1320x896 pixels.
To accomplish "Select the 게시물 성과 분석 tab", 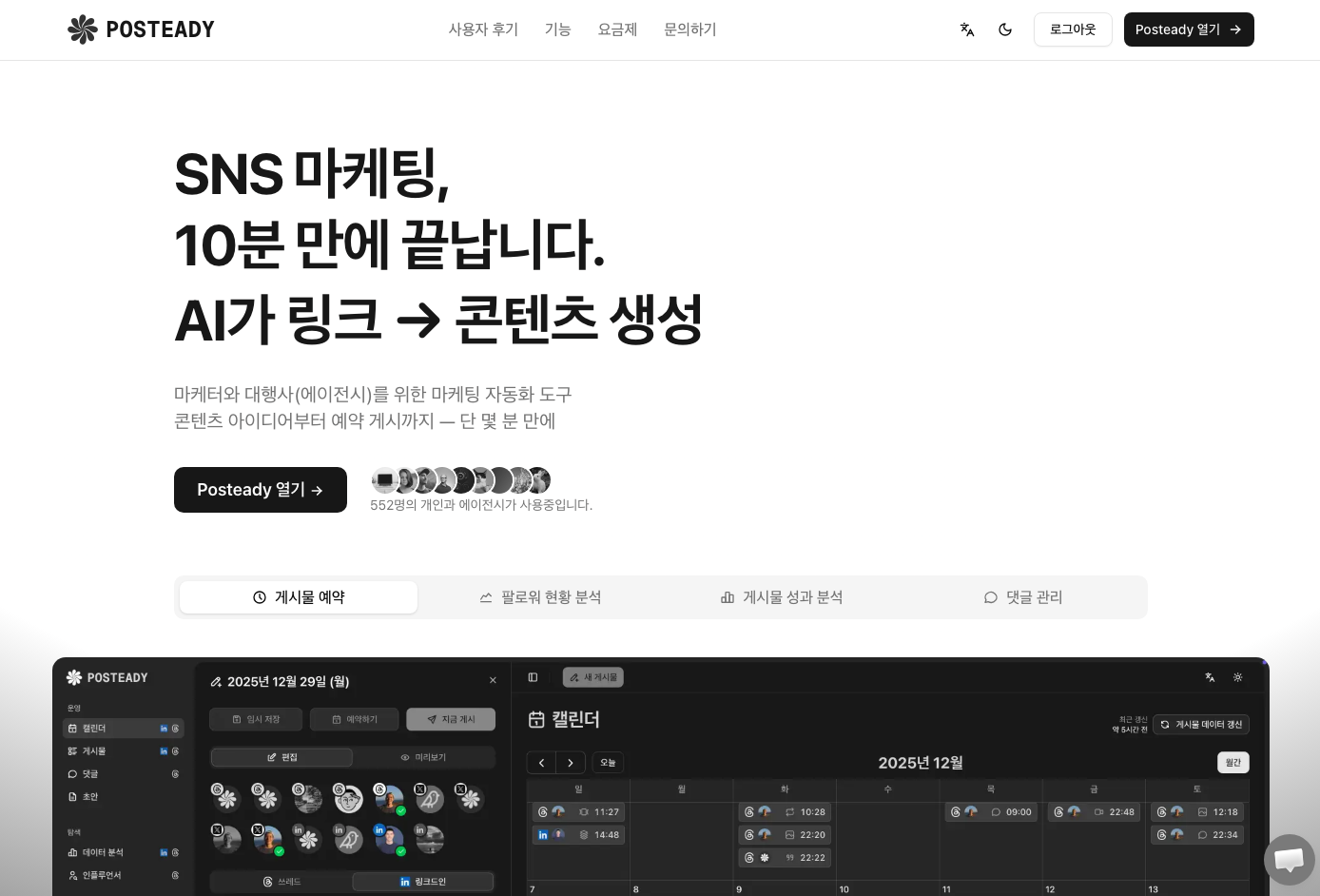I will point(782,597).
